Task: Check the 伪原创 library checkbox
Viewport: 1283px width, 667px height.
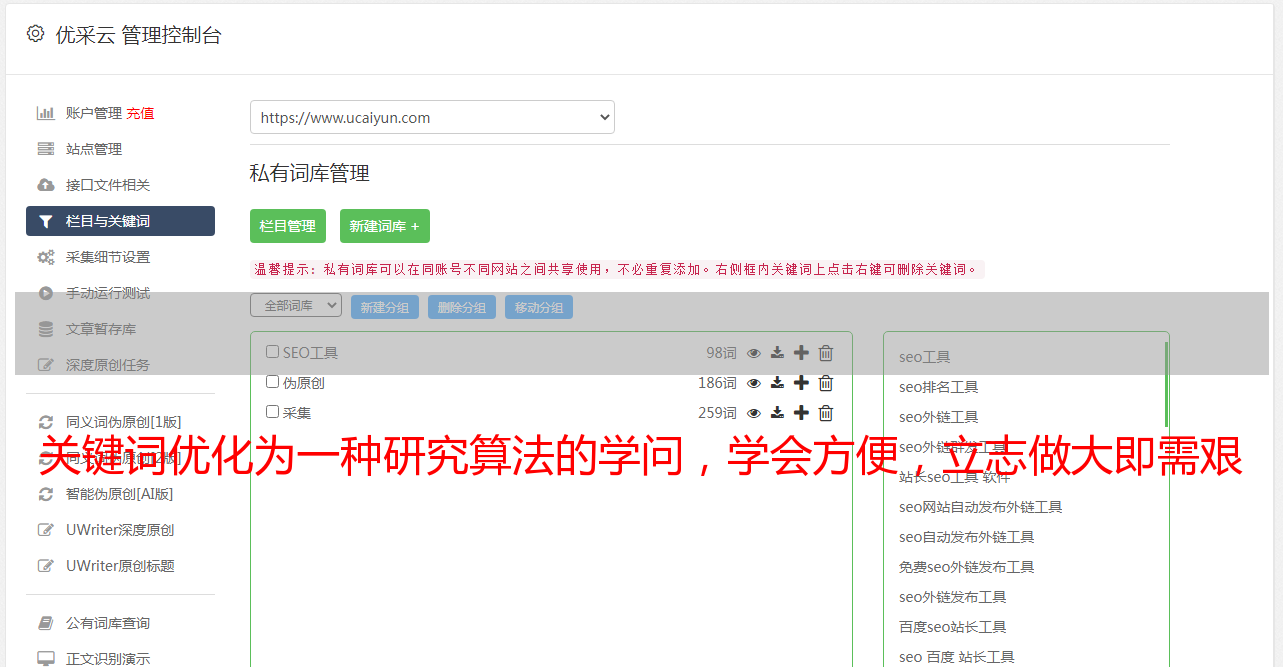Action: pos(272,382)
